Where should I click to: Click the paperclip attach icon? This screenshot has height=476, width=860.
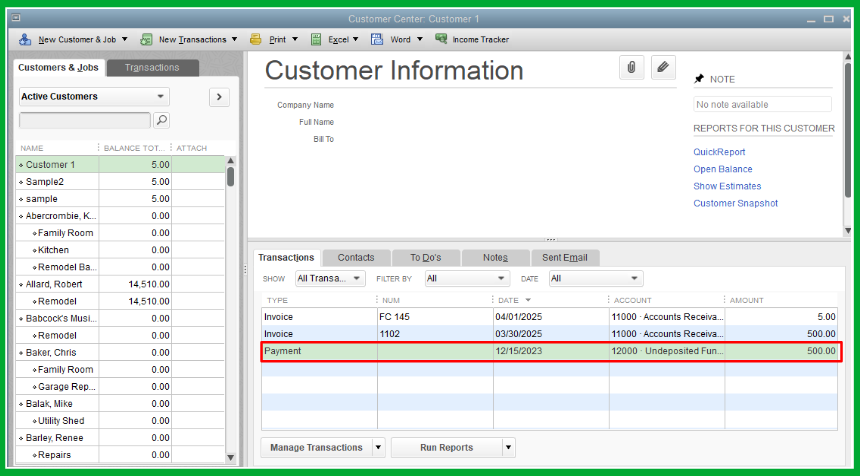point(631,67)
